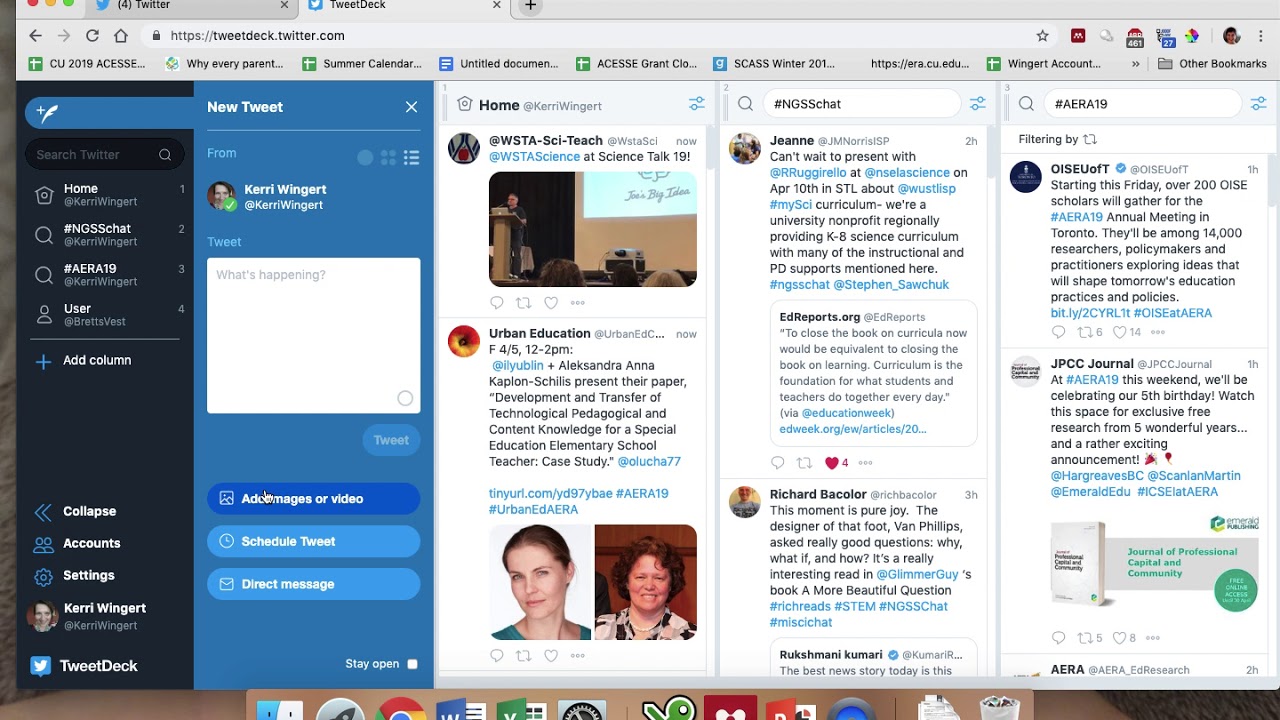1280x720 pixels.
Task: Reply to OISEUofT tweet
Action: click(1059, 332)
